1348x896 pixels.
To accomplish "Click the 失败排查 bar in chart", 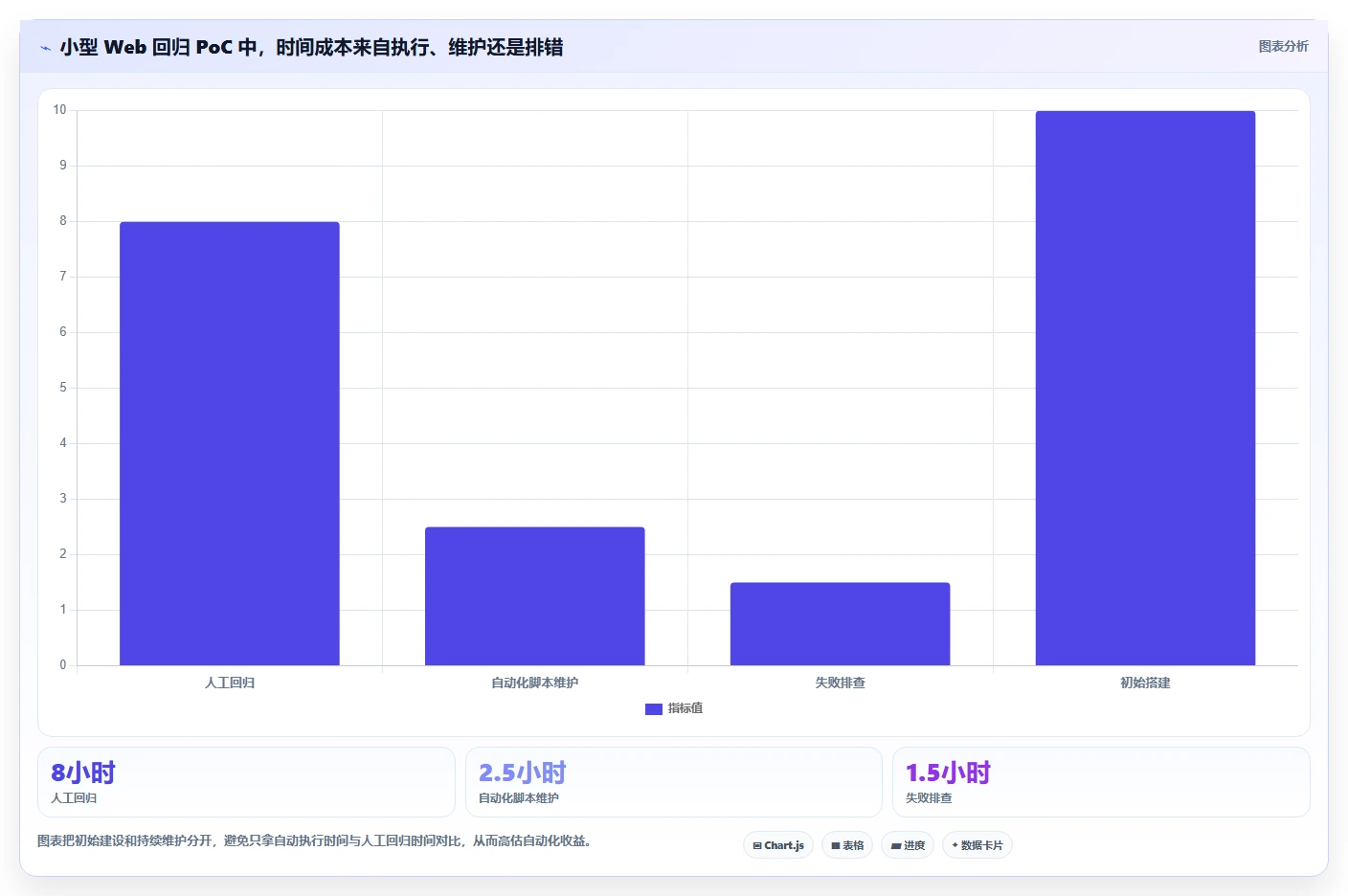I will [x=840, y=623].
